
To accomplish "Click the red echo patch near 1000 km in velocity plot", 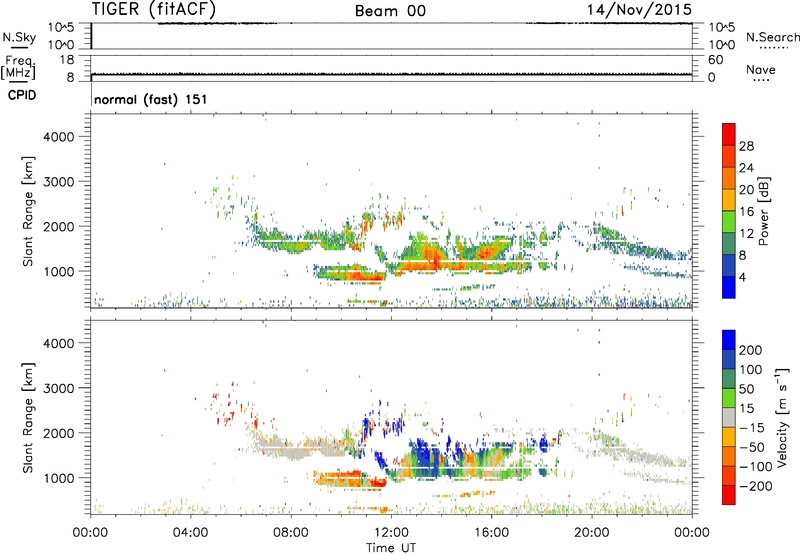I will click(x=378, y=483).
